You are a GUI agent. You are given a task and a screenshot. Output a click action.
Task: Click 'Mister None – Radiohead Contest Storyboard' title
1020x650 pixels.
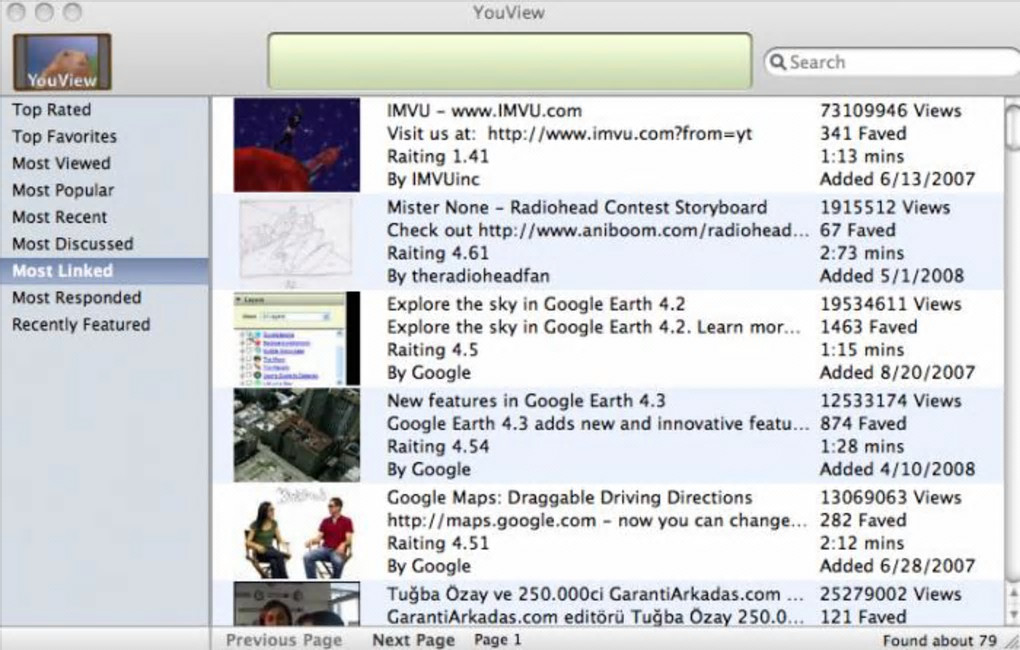(577, 208)
